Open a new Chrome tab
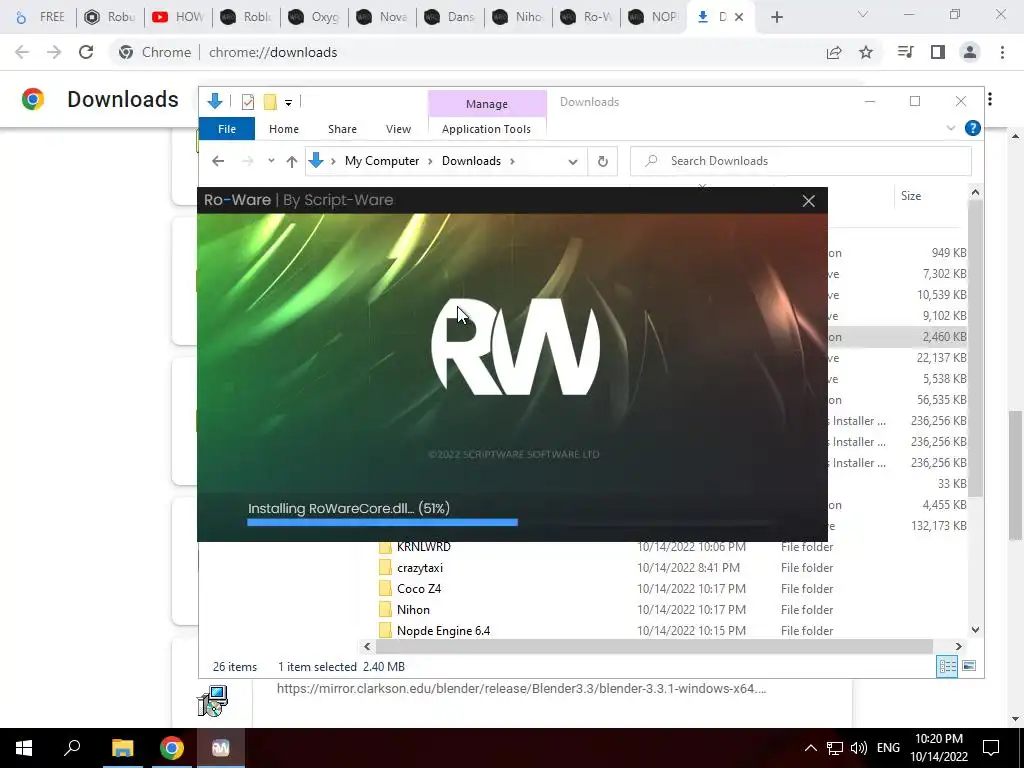The width and height of the screenshot is (1024, 768). pos(776,17)
